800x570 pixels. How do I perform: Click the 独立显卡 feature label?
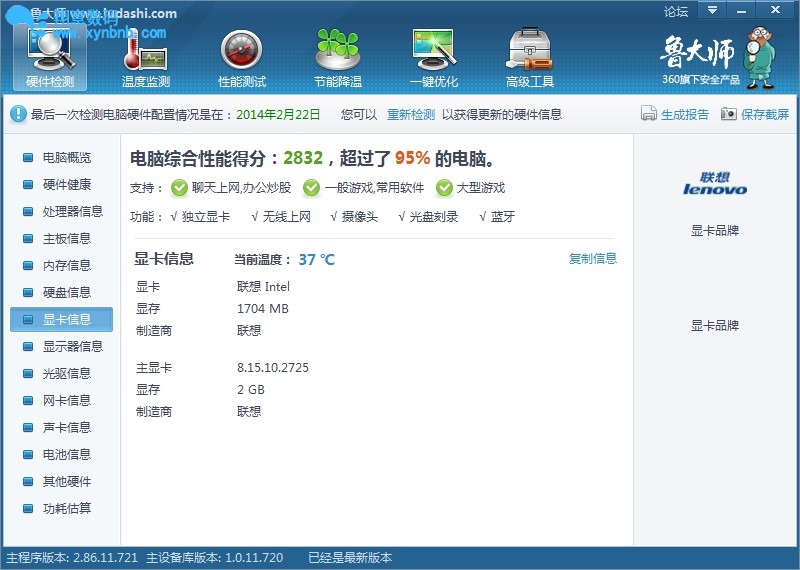click(206, 217)
